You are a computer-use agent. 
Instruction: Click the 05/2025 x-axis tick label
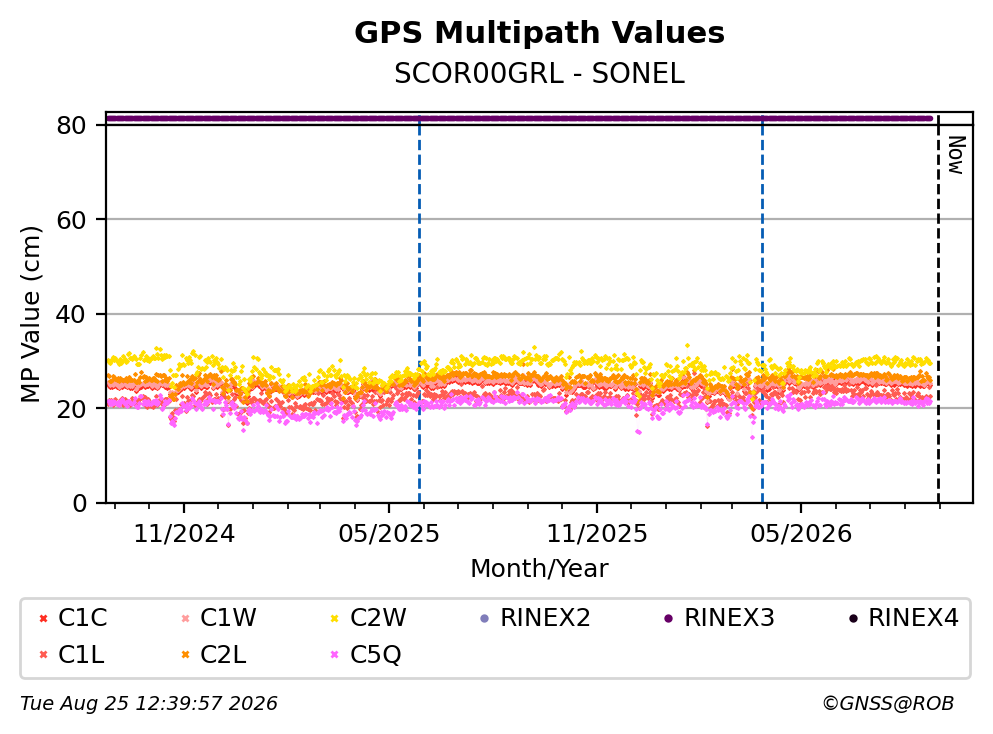pyautogui.click(x=388, y=534)
